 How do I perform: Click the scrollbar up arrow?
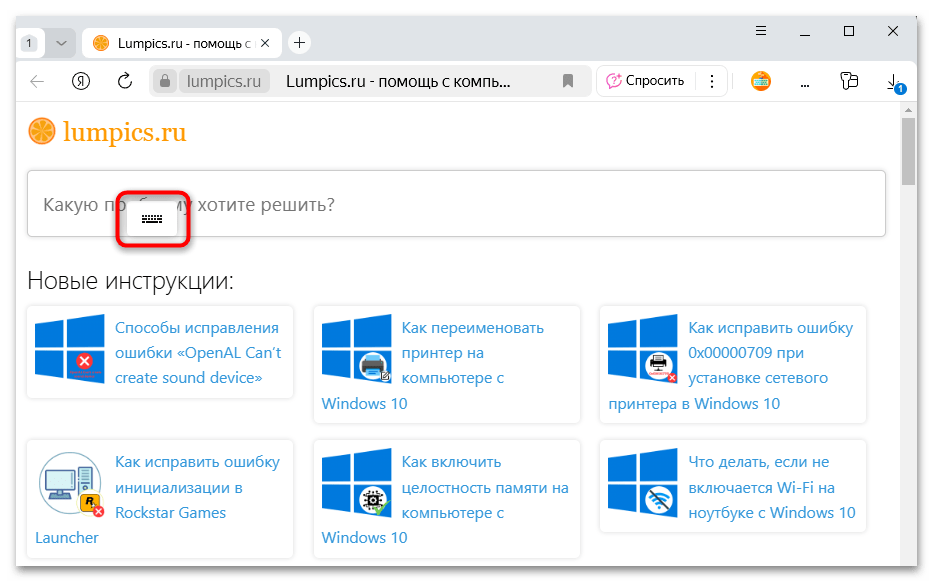pyautogui.click(x=907, y=109)
